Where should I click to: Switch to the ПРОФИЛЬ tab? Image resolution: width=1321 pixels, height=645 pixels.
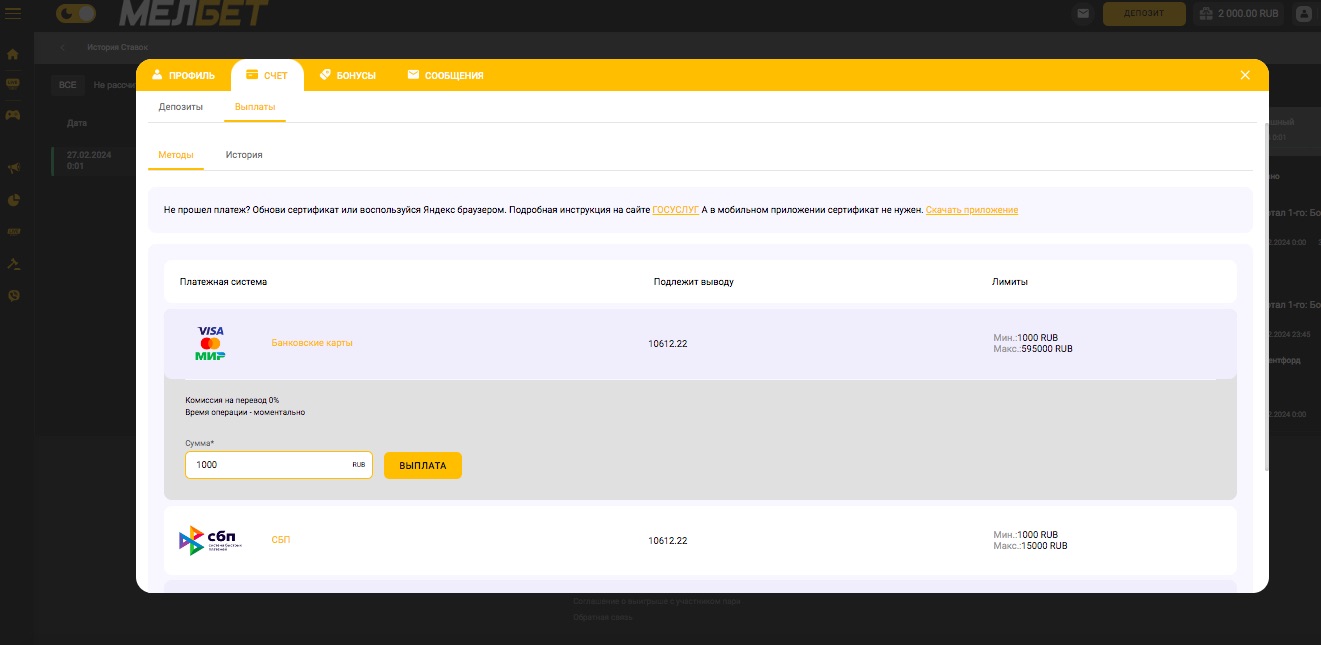pyautogui.click(x=184, y=75)
